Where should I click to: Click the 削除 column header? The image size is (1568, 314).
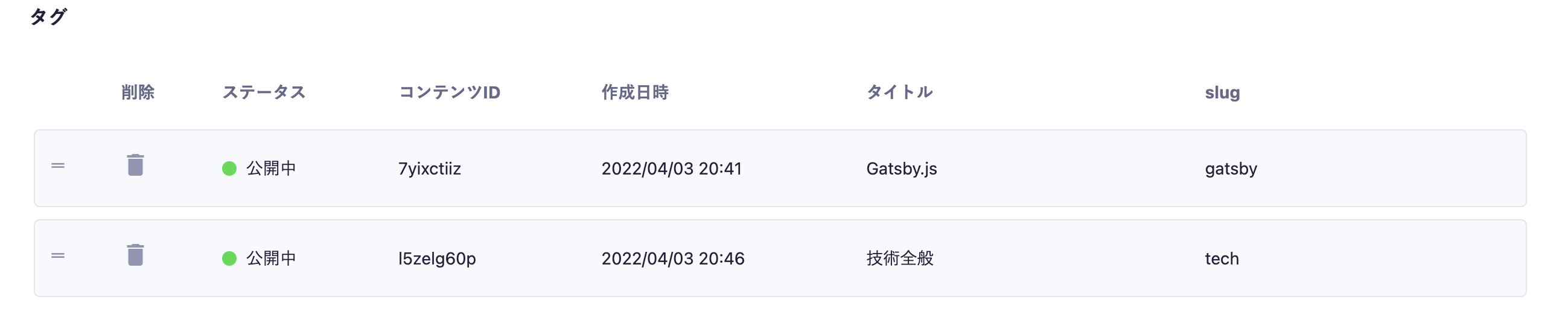click(138, 92)
